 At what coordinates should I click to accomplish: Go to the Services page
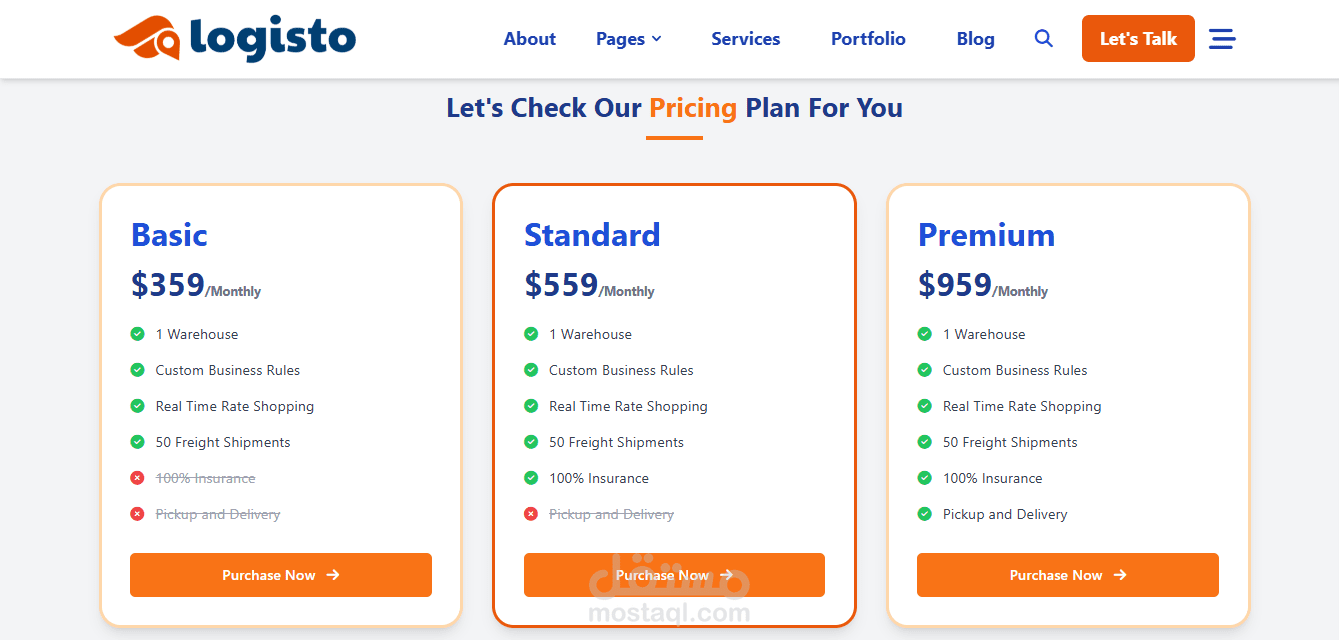pyautogui.click(x=746, y=39)
